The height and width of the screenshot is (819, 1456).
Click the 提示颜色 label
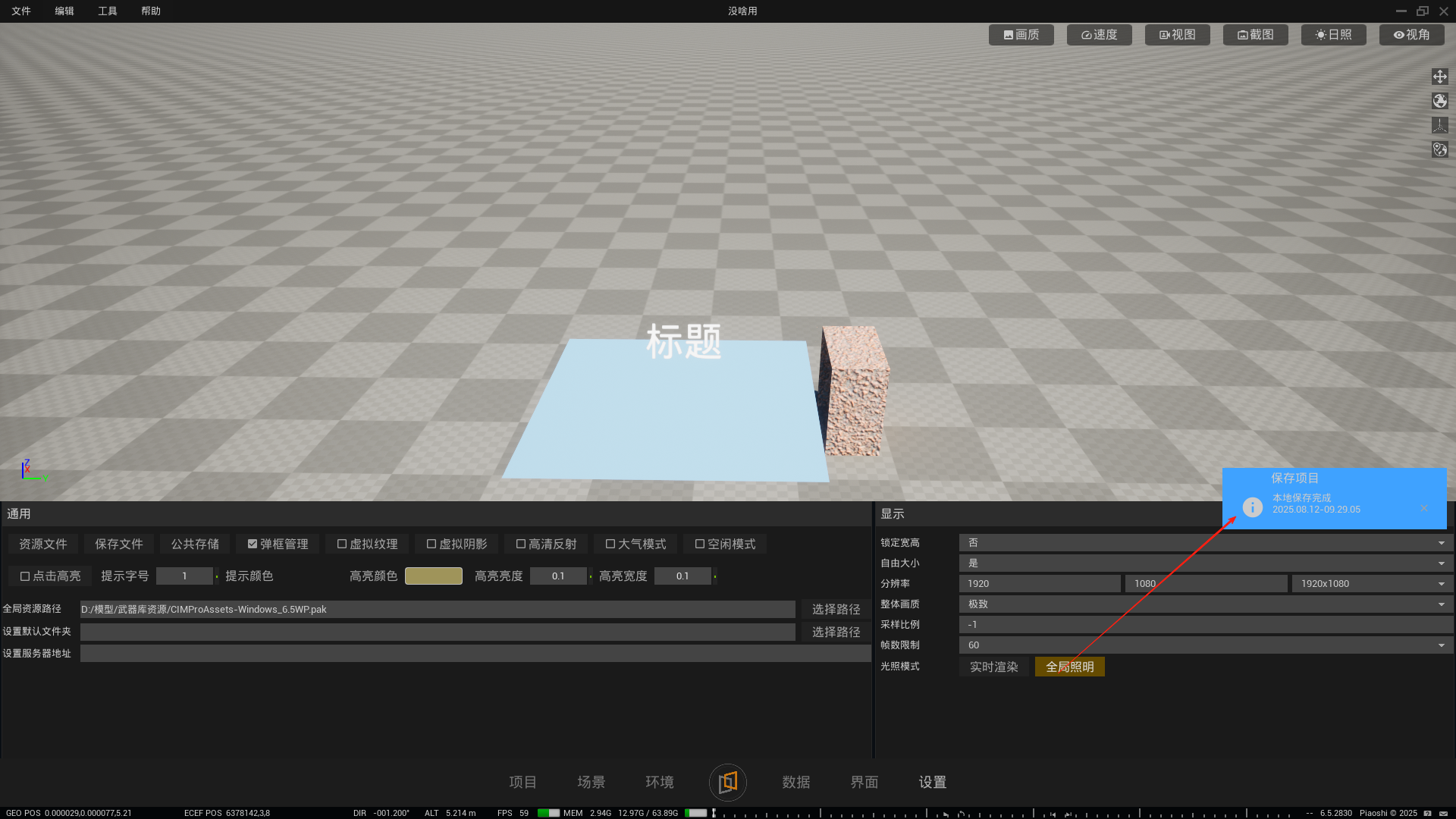(249, 576)
